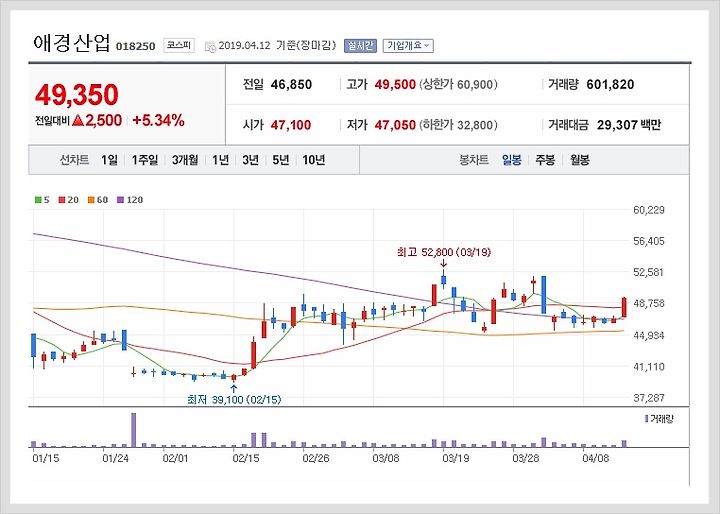Switch to 일봉 daily candle chart

pos(512,160)
